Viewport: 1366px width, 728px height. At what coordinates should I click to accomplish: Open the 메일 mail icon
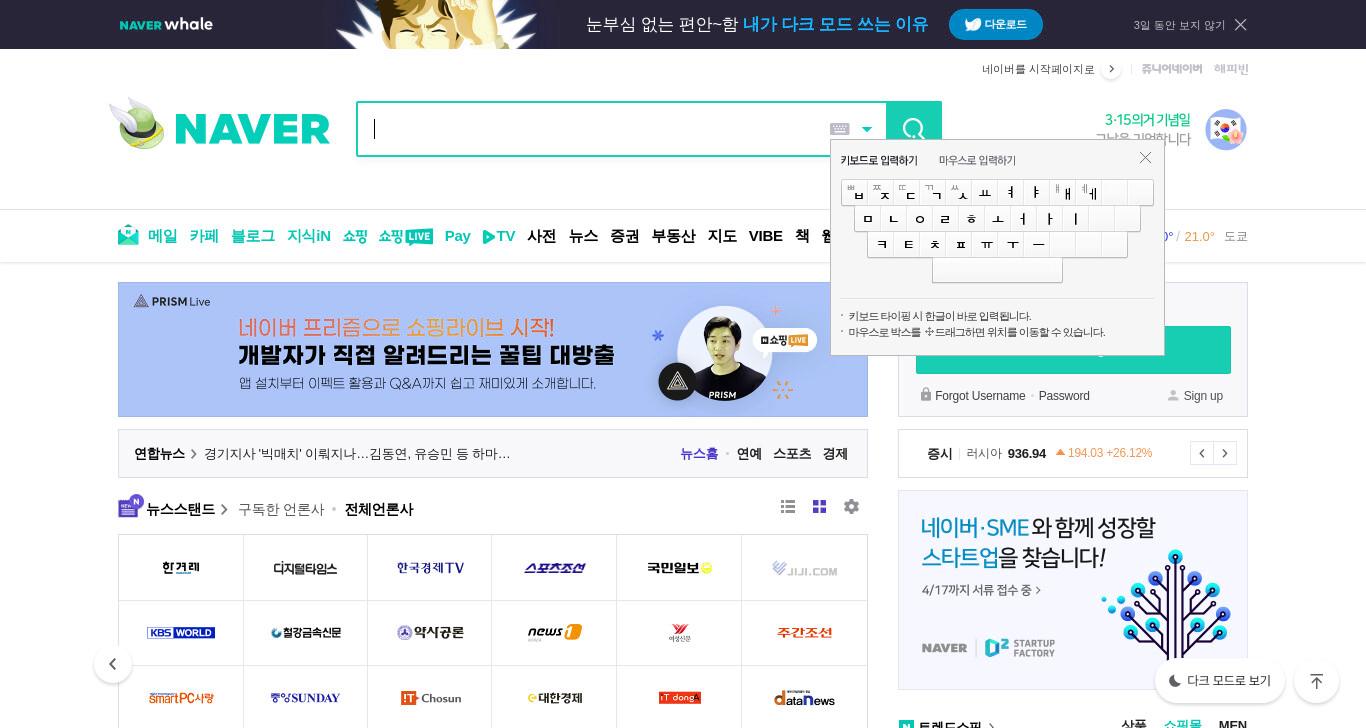click(x=128, y=236)
